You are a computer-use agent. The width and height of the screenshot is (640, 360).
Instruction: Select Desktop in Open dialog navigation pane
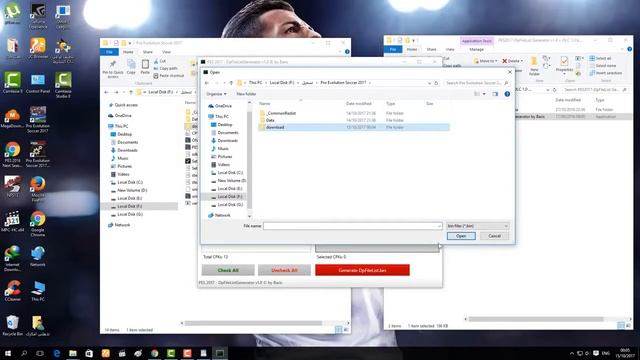(x=224, y=124)
